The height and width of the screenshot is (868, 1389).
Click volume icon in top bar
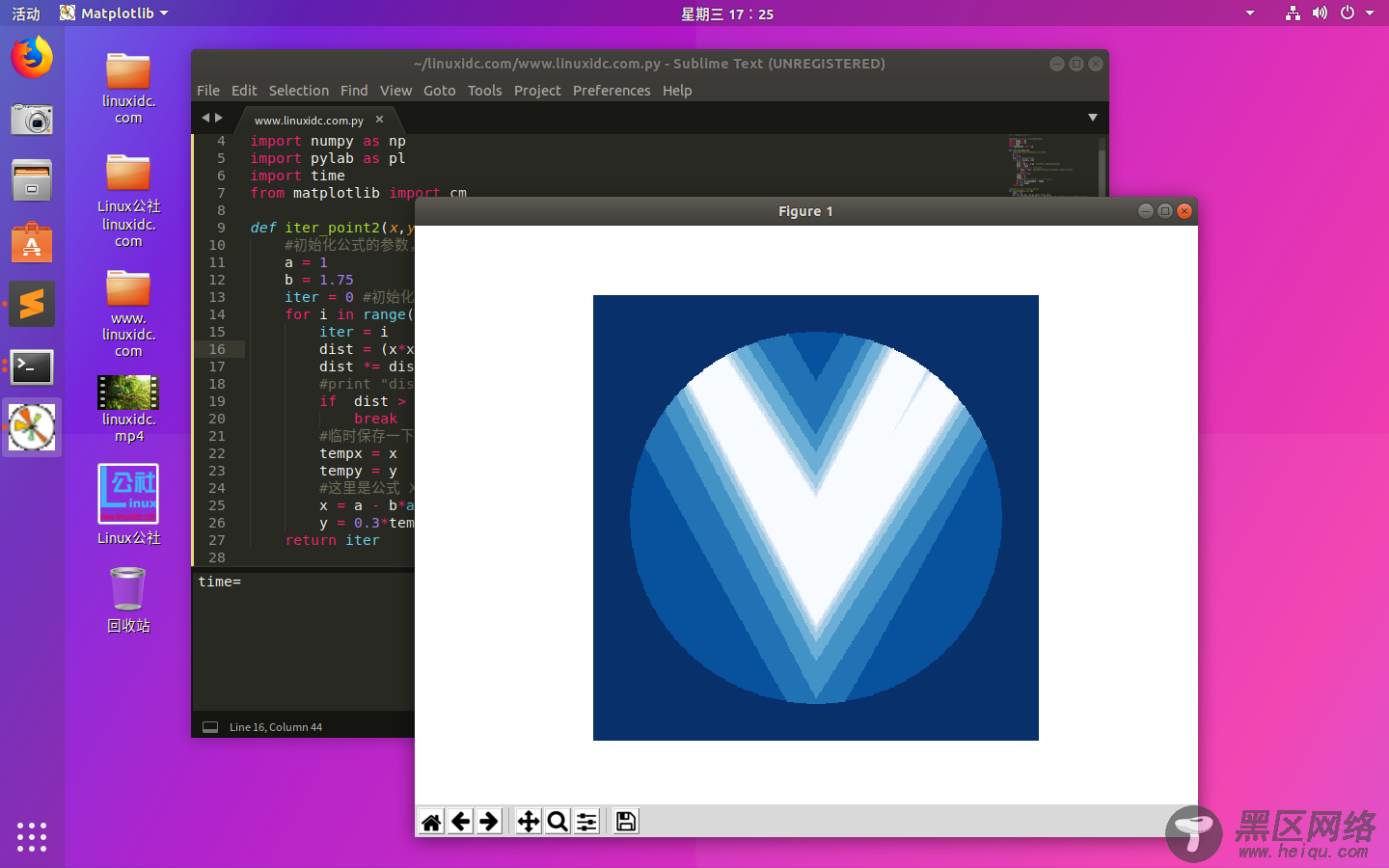(x=1320, y=14)
